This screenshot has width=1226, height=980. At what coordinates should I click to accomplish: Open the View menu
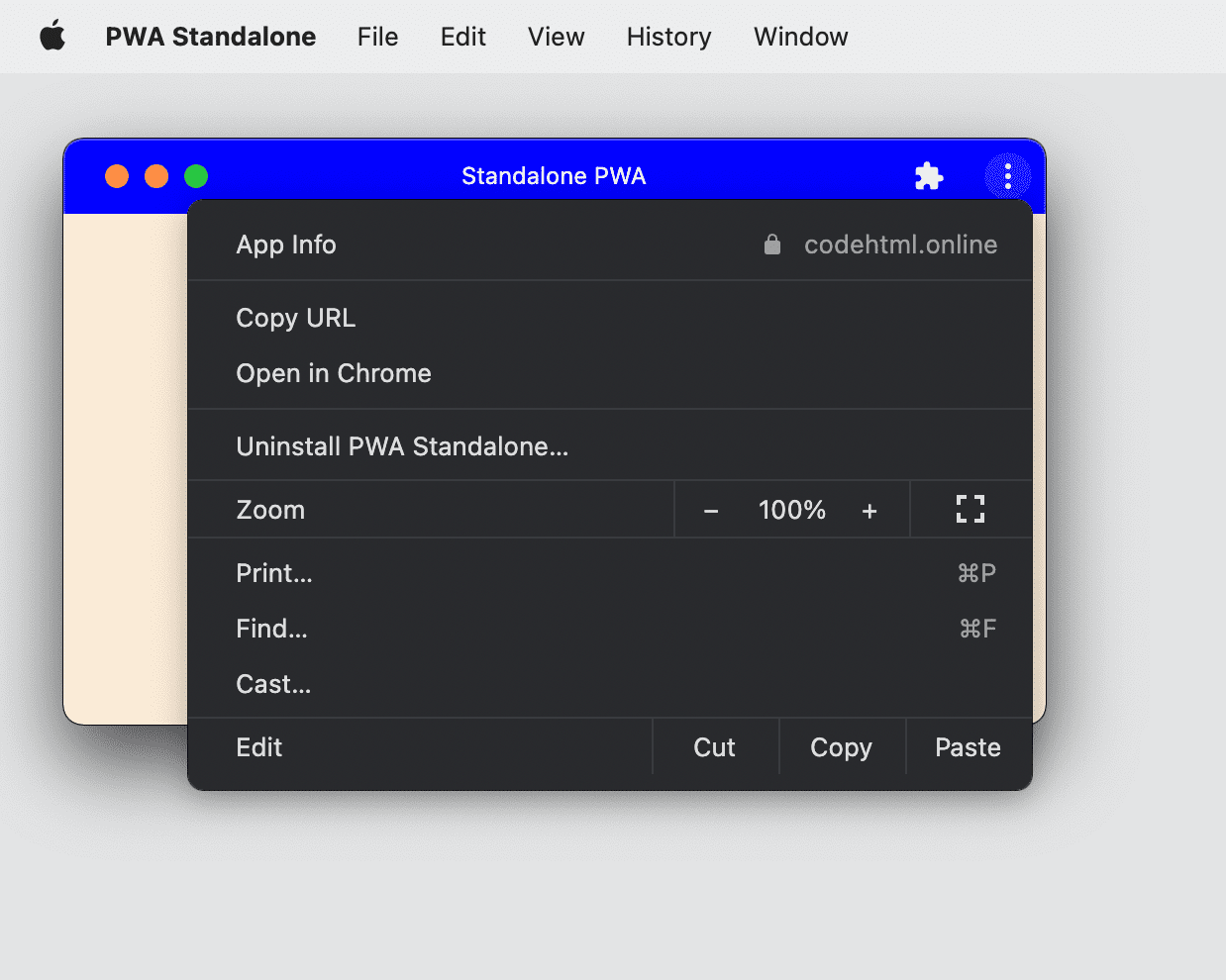pyautogui.click(x=556, y=37)
